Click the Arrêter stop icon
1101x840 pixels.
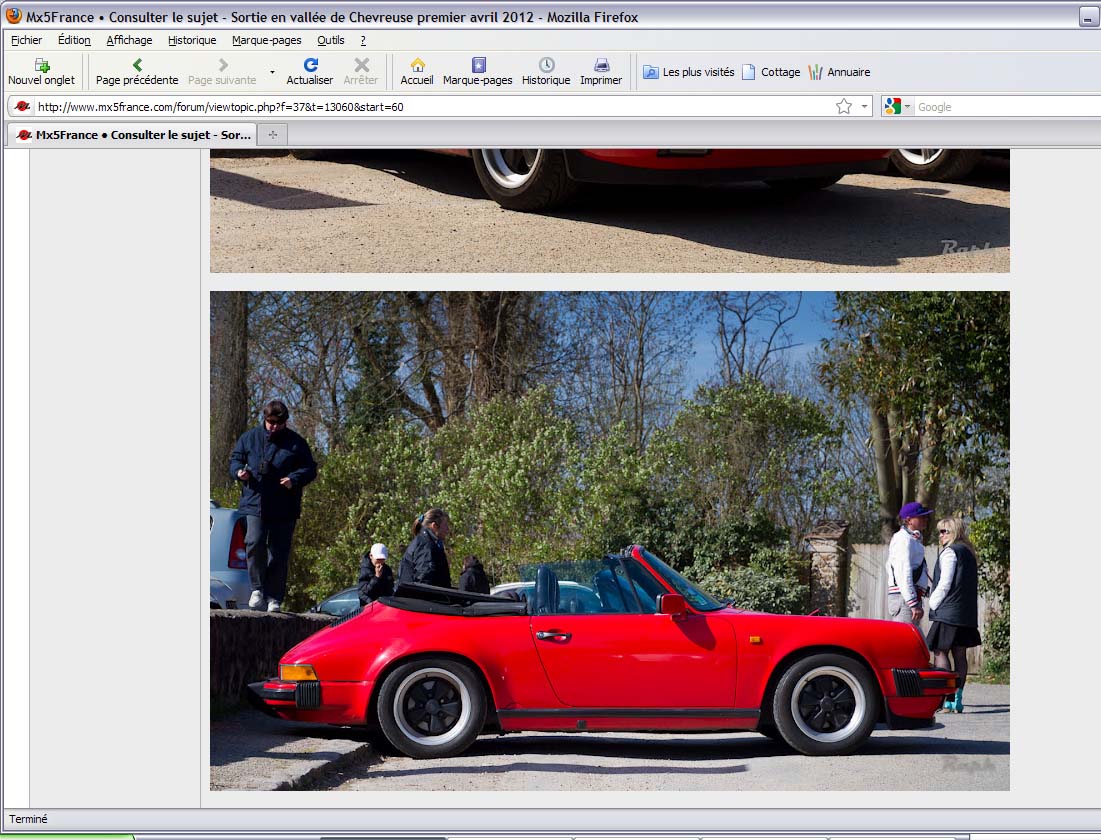click(x=361, y=72)
